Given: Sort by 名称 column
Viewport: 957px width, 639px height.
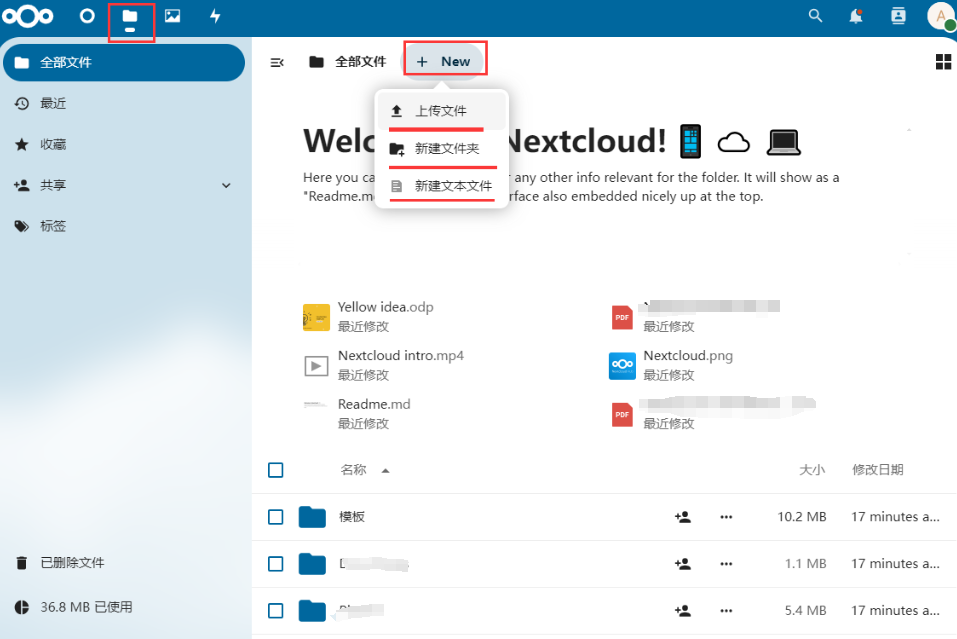Looking at the screenshot, I should point(353,470).
